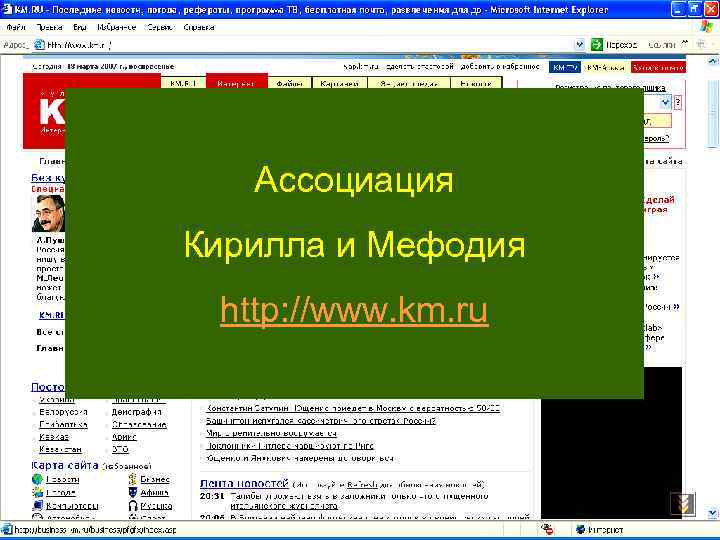Image resolution: width=720 pixels, height=540 pixels.
Task: Click the Музыка headphones icon in the site map
Action: 133,506
